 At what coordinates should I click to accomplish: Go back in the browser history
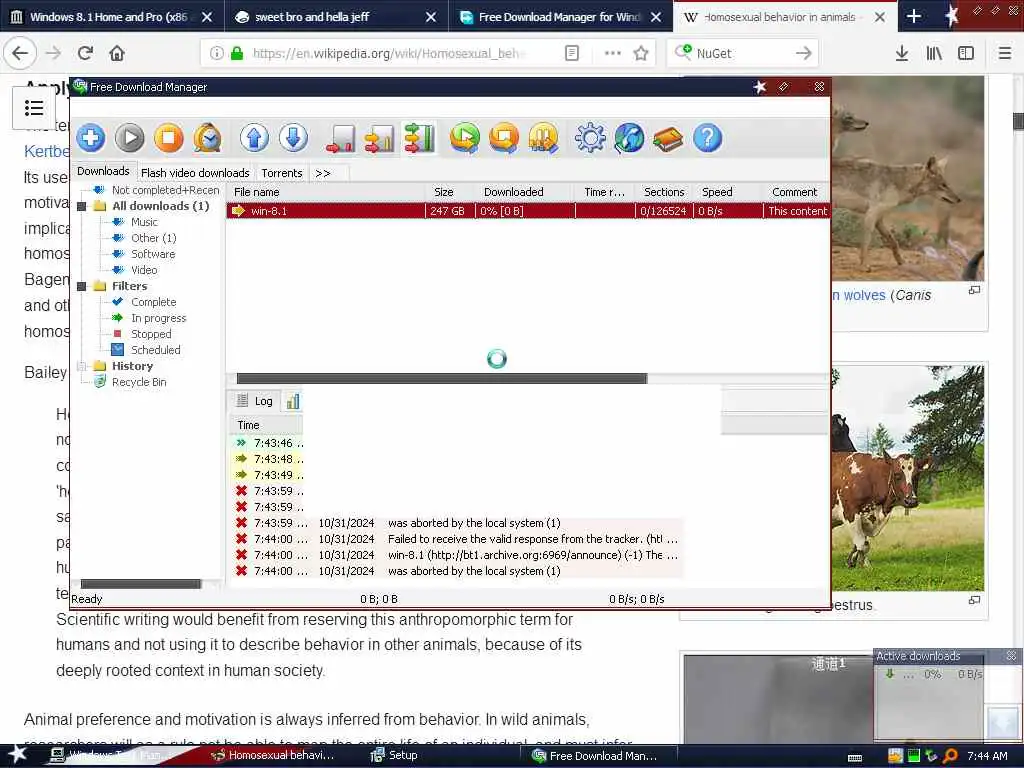tap(20, 53)
